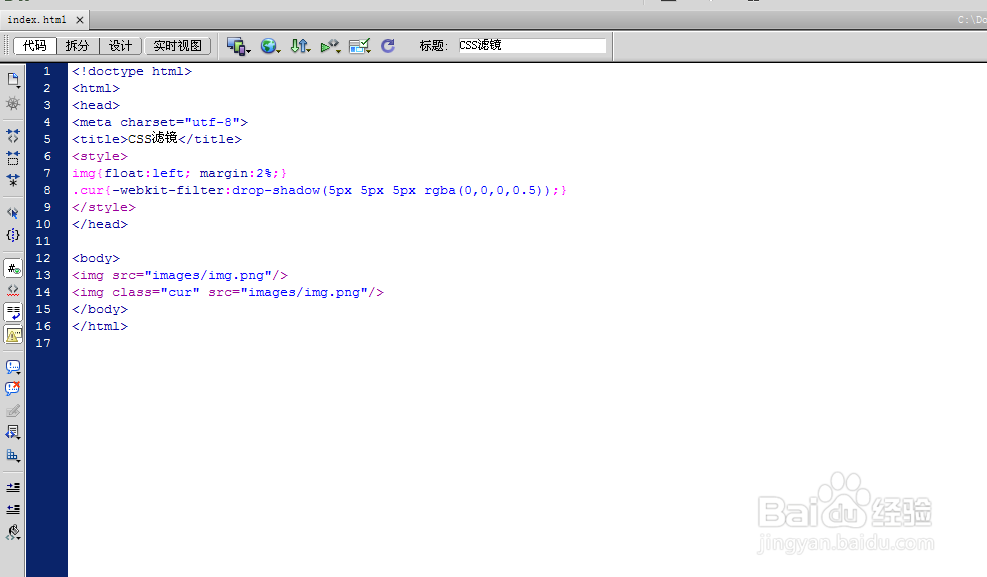Open the multiscreen preview dropdown arrow

click(248, 51)
